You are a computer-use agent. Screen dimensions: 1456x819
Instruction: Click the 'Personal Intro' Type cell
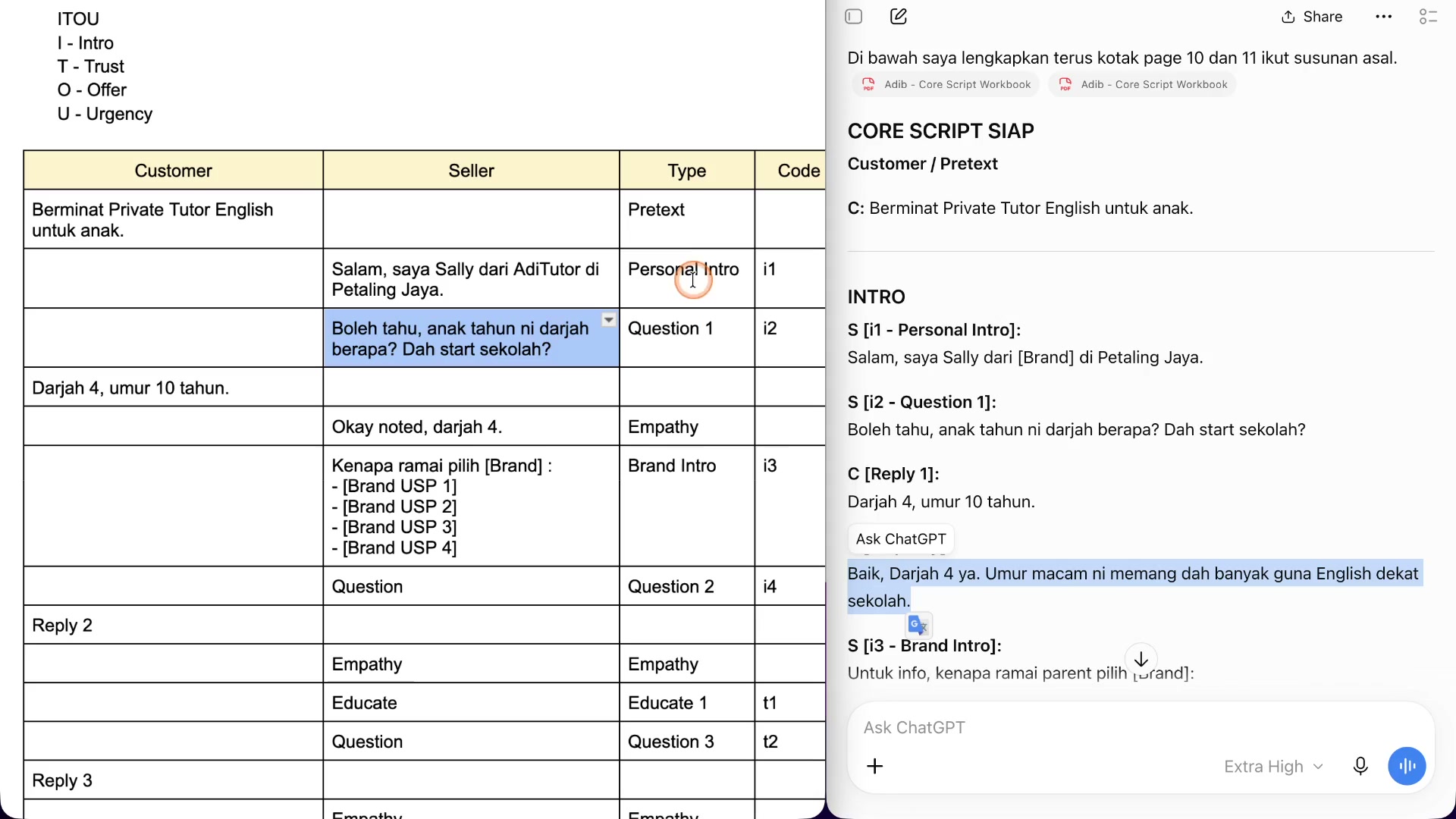tap(687, 279)
